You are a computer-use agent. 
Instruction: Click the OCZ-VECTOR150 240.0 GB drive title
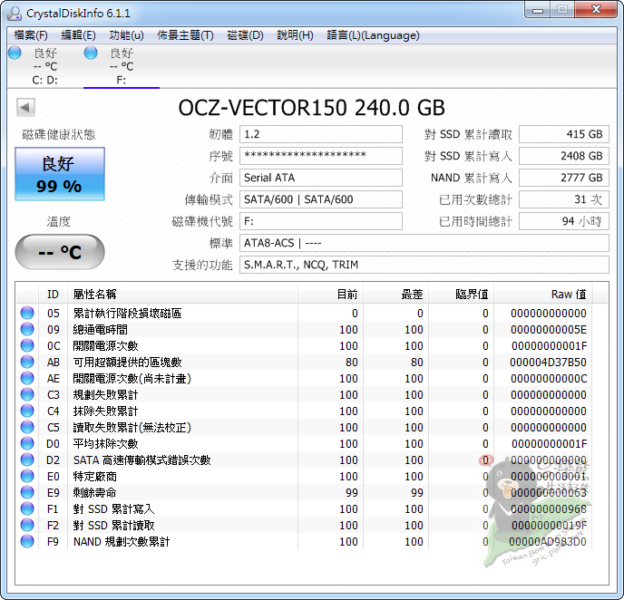tap(312, 107)
